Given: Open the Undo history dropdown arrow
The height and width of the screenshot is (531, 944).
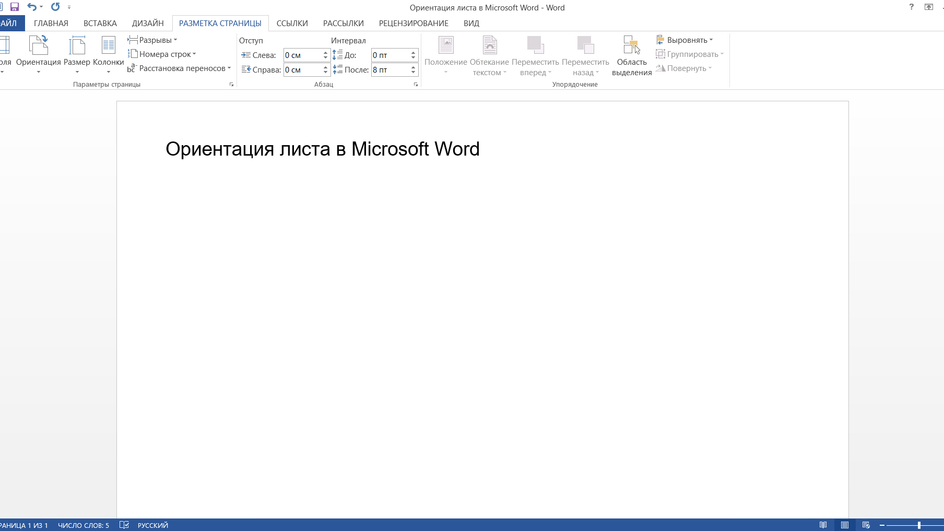Looking at the screenshot, I should [42, 7].
